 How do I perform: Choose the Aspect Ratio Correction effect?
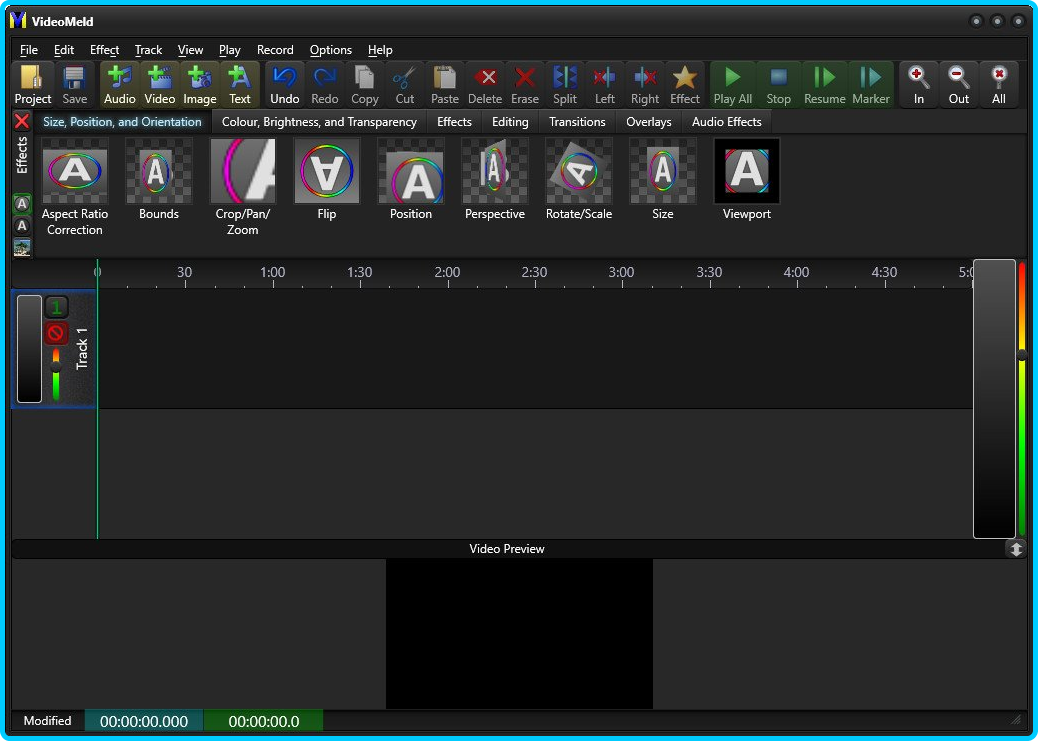point(75,188)
